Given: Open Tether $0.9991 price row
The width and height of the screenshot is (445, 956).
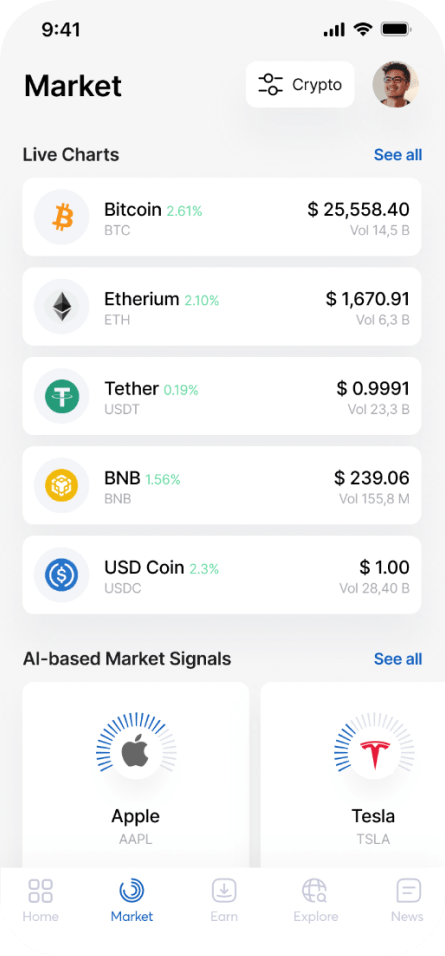Looking at the screenshot, I should point(222,396).
